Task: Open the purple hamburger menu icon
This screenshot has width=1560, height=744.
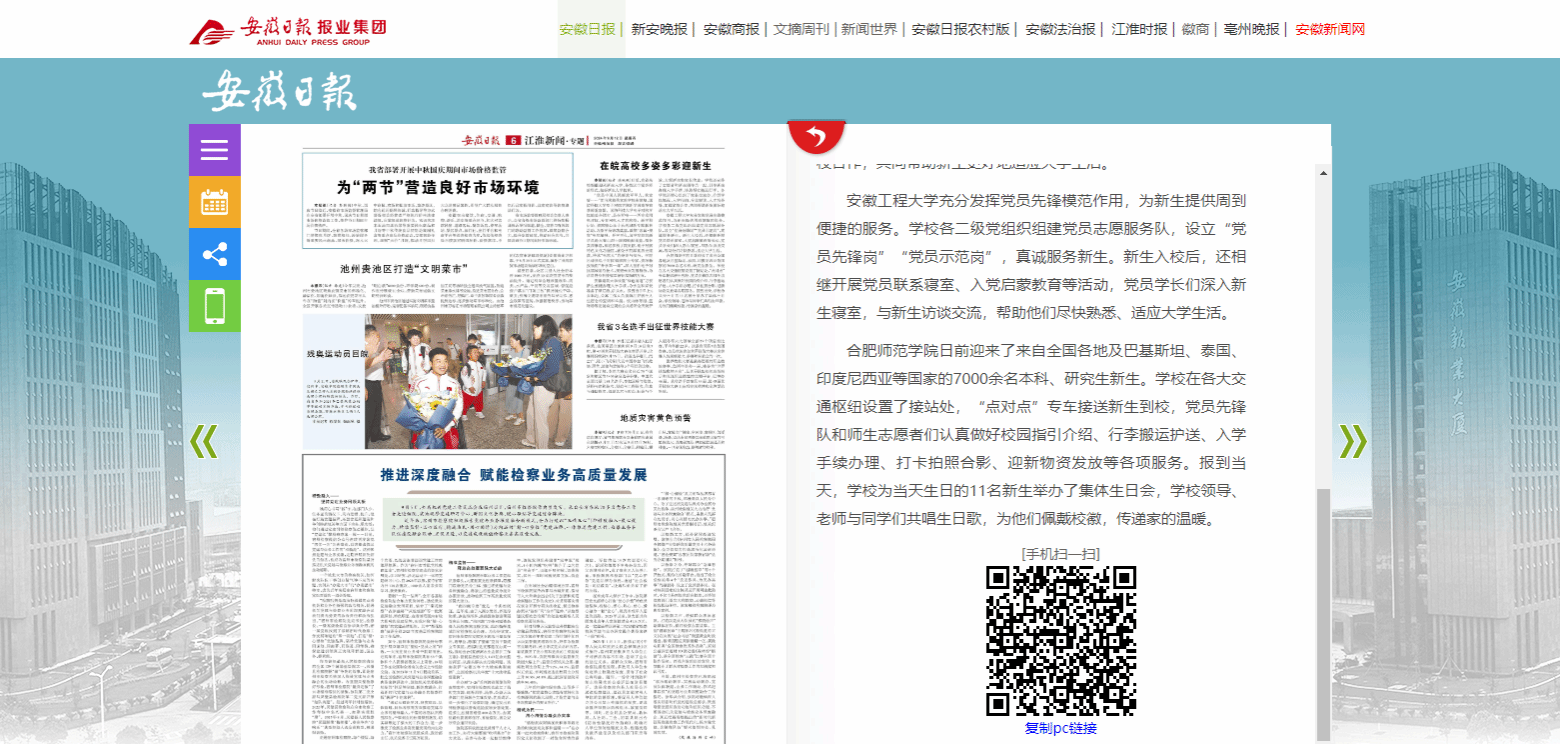Action: (x=215, y=150)
